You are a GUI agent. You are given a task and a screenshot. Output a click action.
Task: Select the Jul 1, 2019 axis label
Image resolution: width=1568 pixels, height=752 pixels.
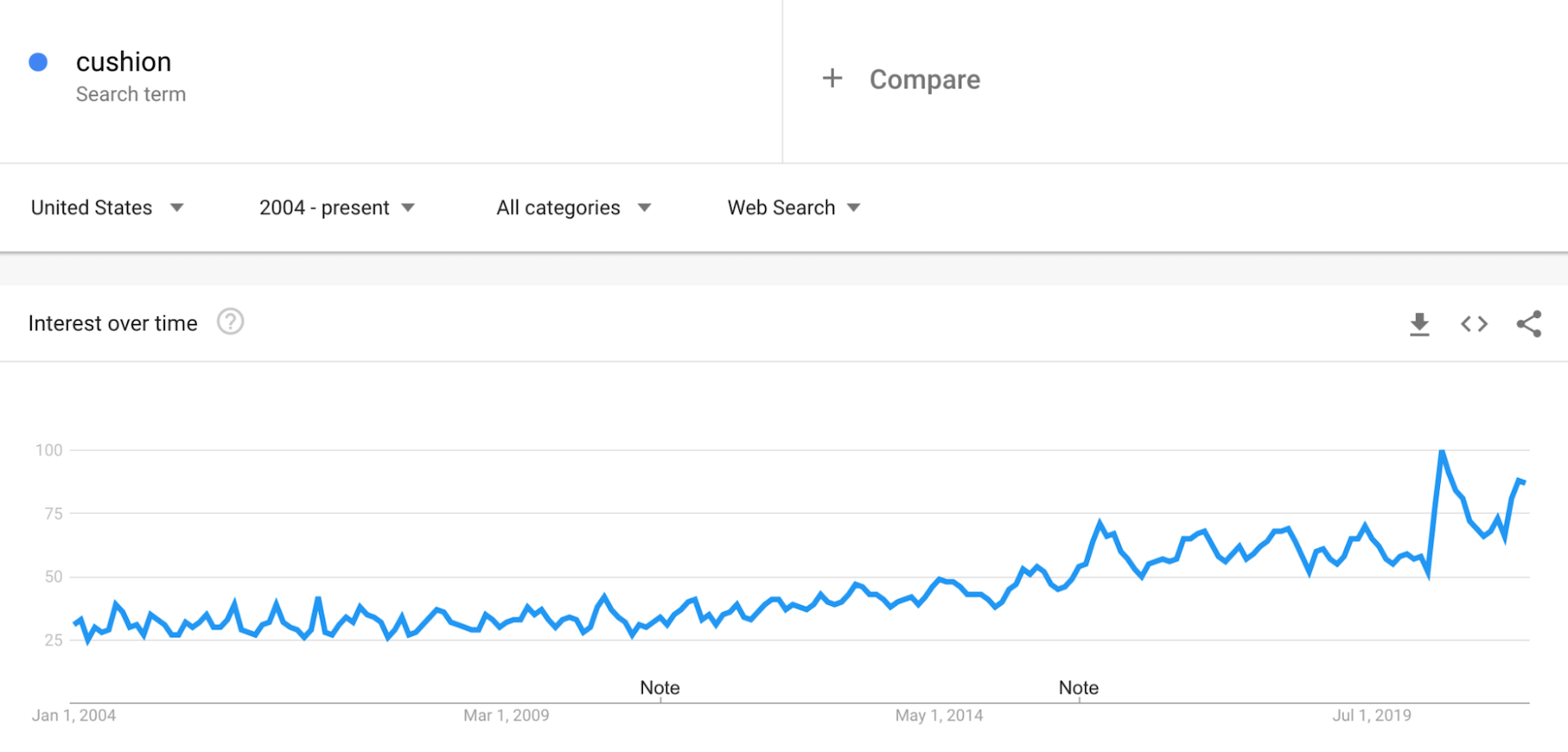[1371, 715]
